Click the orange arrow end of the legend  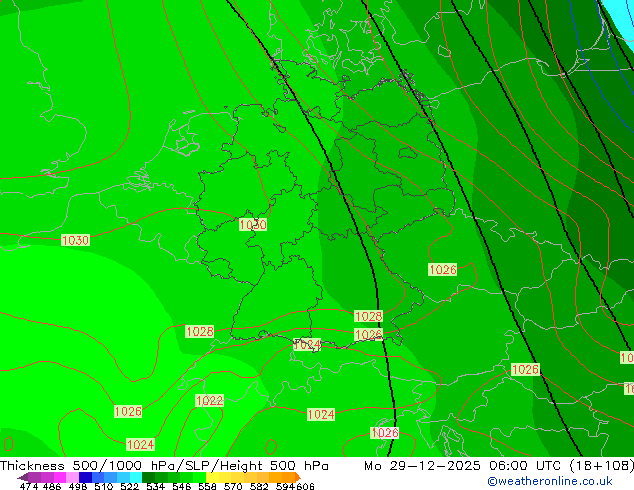click(298, 477)
